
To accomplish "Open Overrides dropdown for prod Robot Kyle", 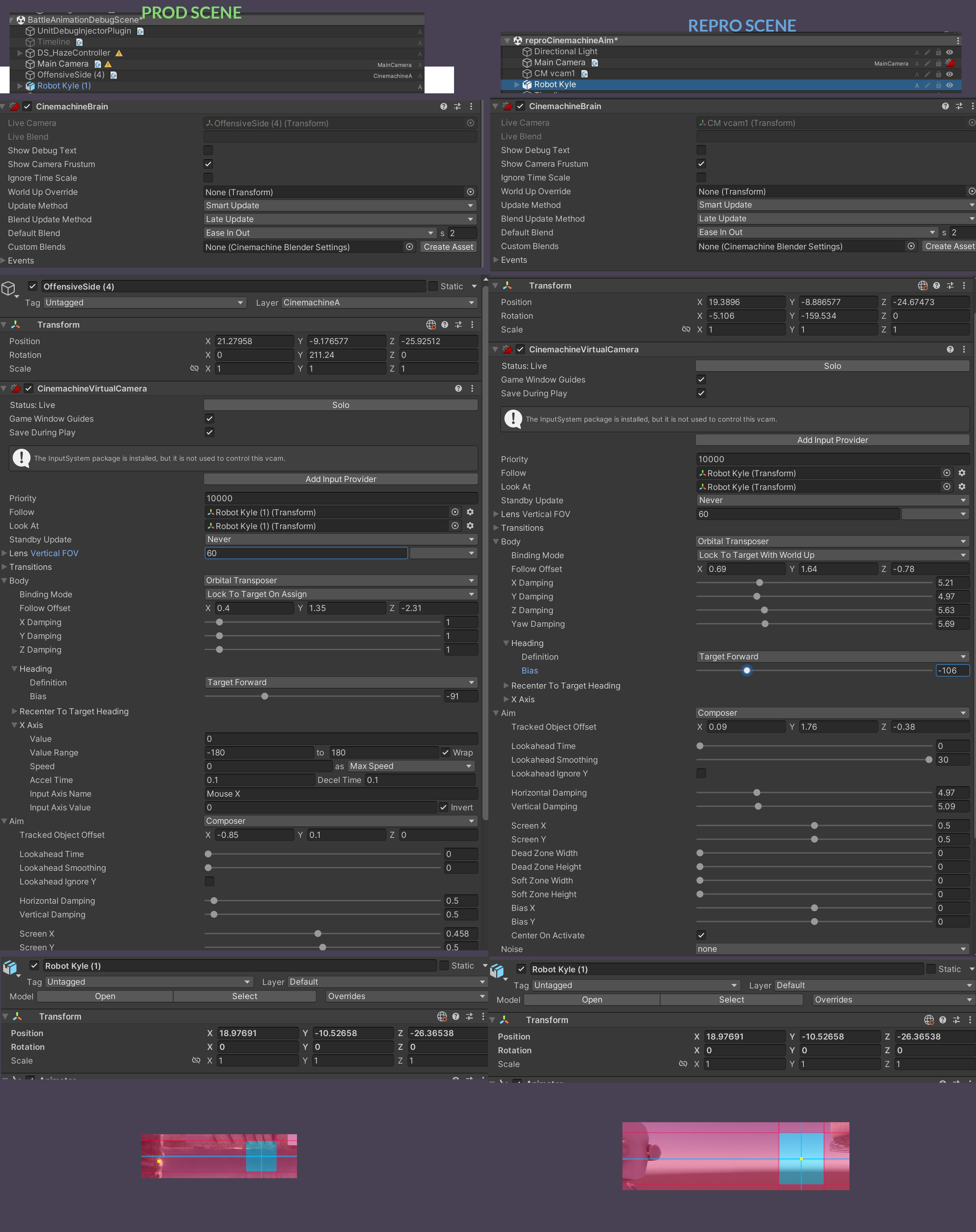I will [x=406, y=996].
